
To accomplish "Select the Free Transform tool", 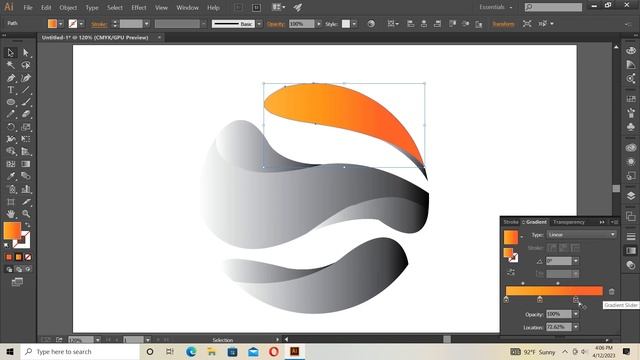I will (26, 139).
